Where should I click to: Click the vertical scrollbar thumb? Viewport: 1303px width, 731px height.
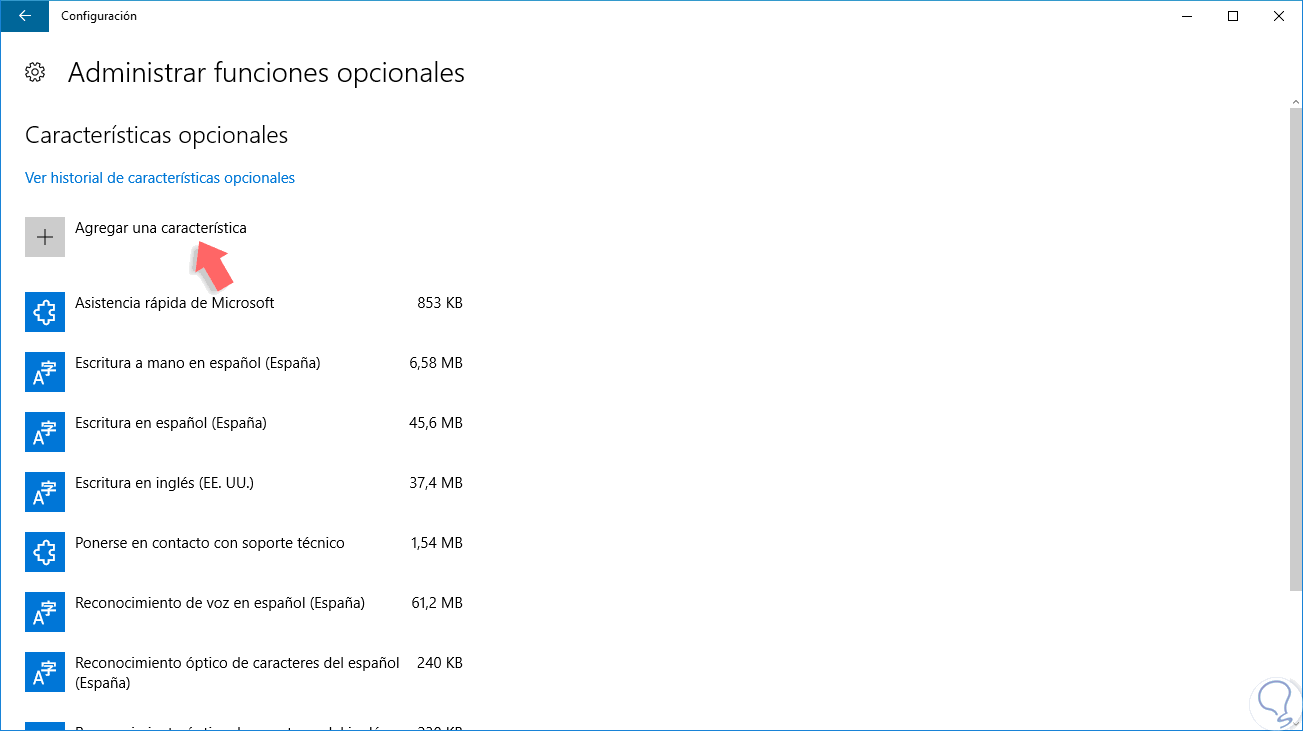1295,350
